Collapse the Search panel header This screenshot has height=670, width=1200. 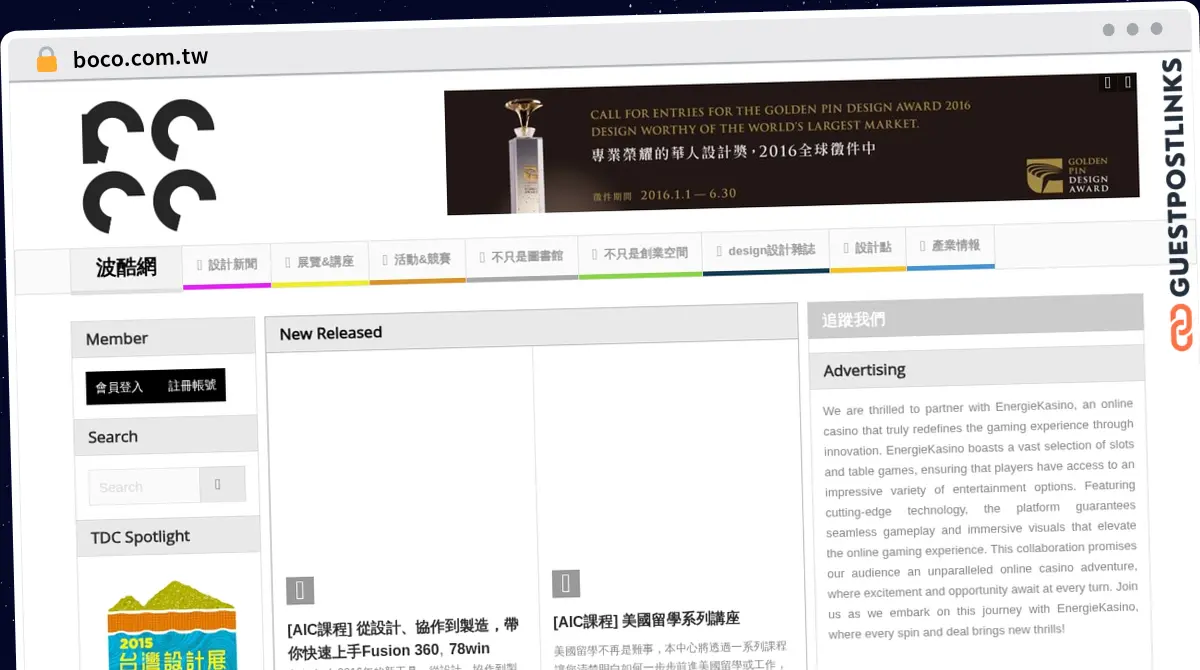tap(112, 436)
